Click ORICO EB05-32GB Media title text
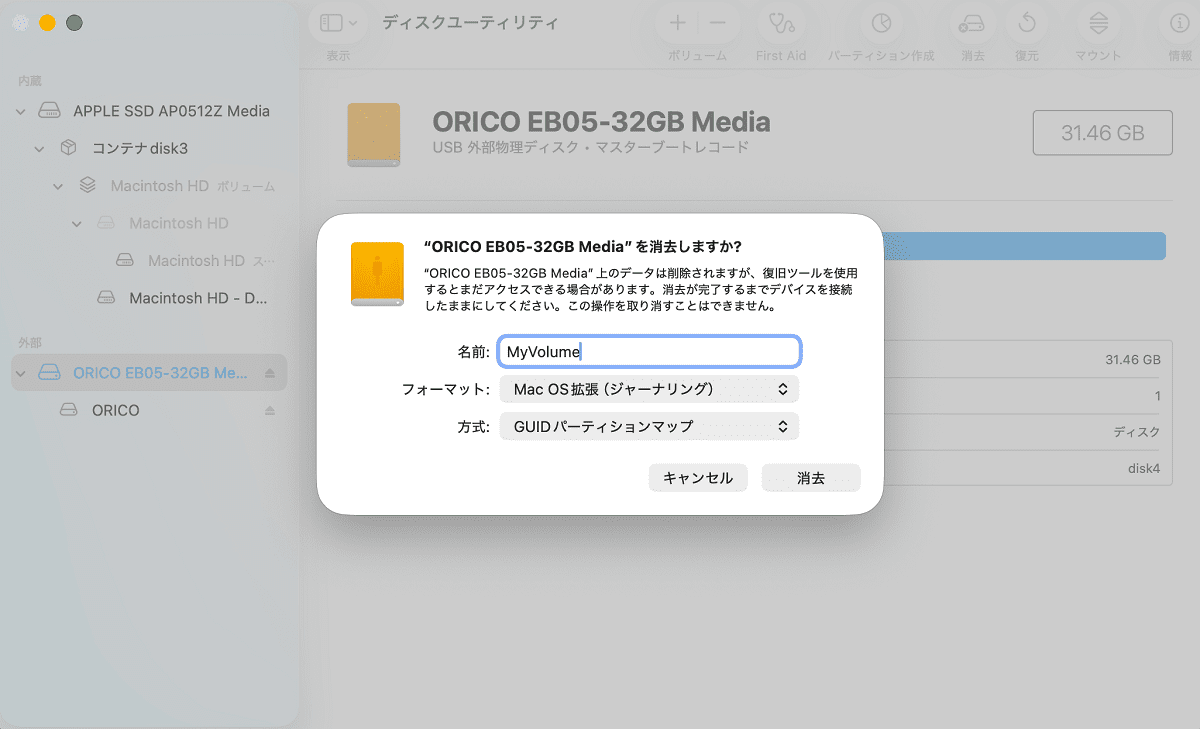The image size is (1200, 729). [601, 122]
